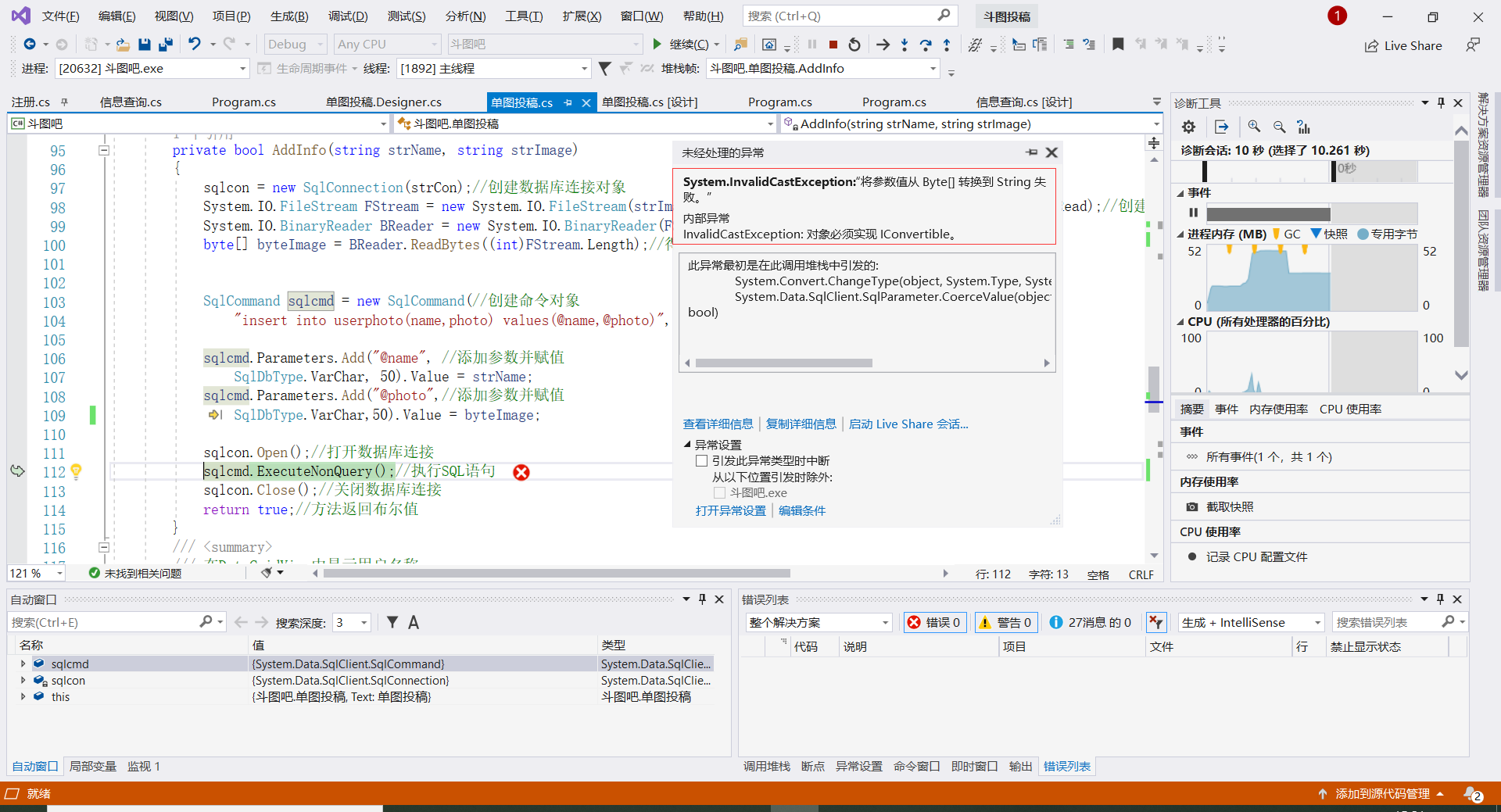Click code editor horizontal scrollbar
Image resolution: width=1501 pixels, height=812 pixels.
[557, 574]
